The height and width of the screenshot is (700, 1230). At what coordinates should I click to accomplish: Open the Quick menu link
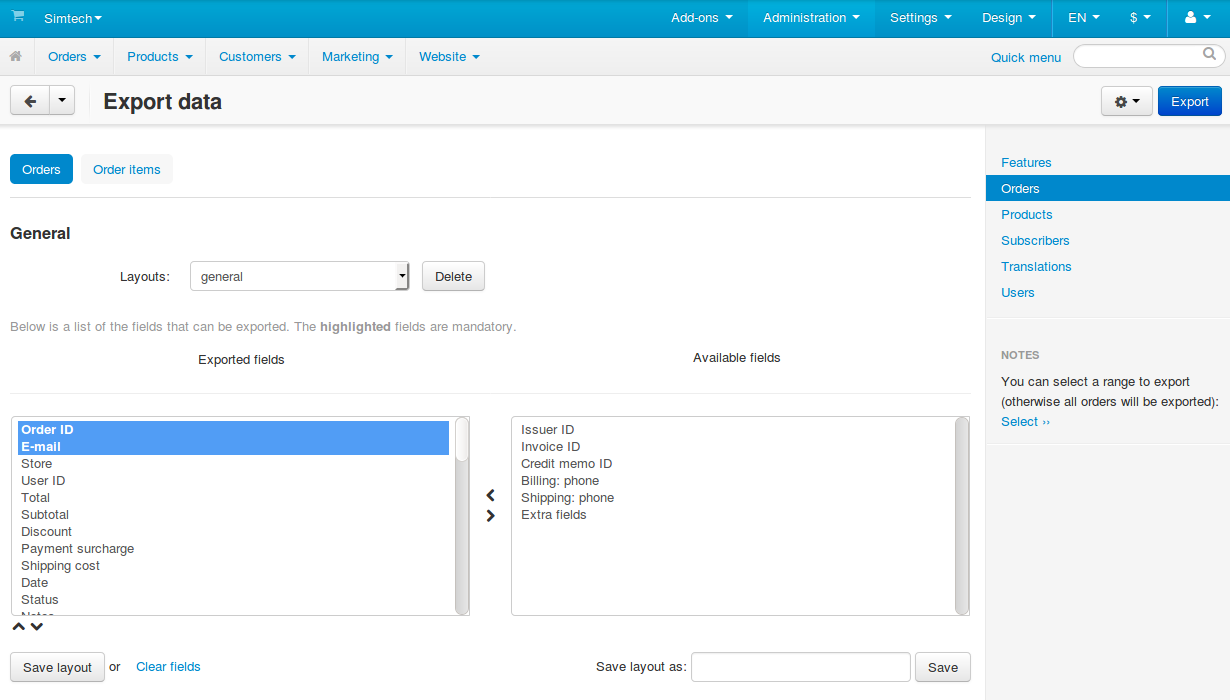click(1026, 57)
